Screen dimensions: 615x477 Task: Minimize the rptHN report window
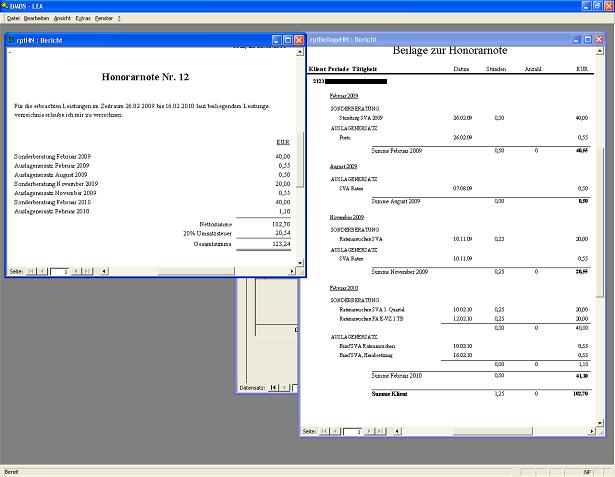[277, 40]
